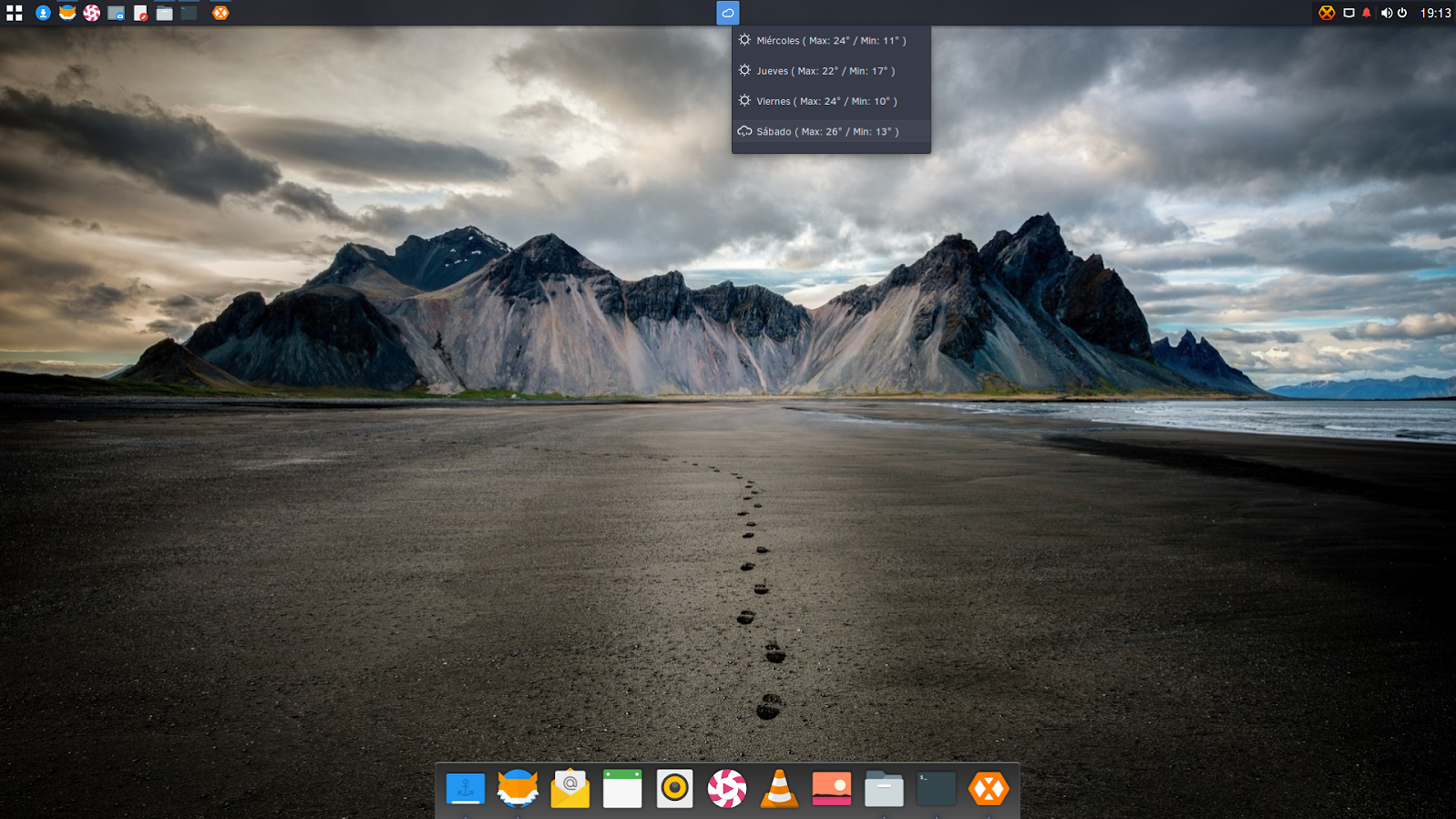Select the Miércoles forecast entry
Image resolution: width=1456 pixels, height=819 pixels.
[x=831, y=40]
